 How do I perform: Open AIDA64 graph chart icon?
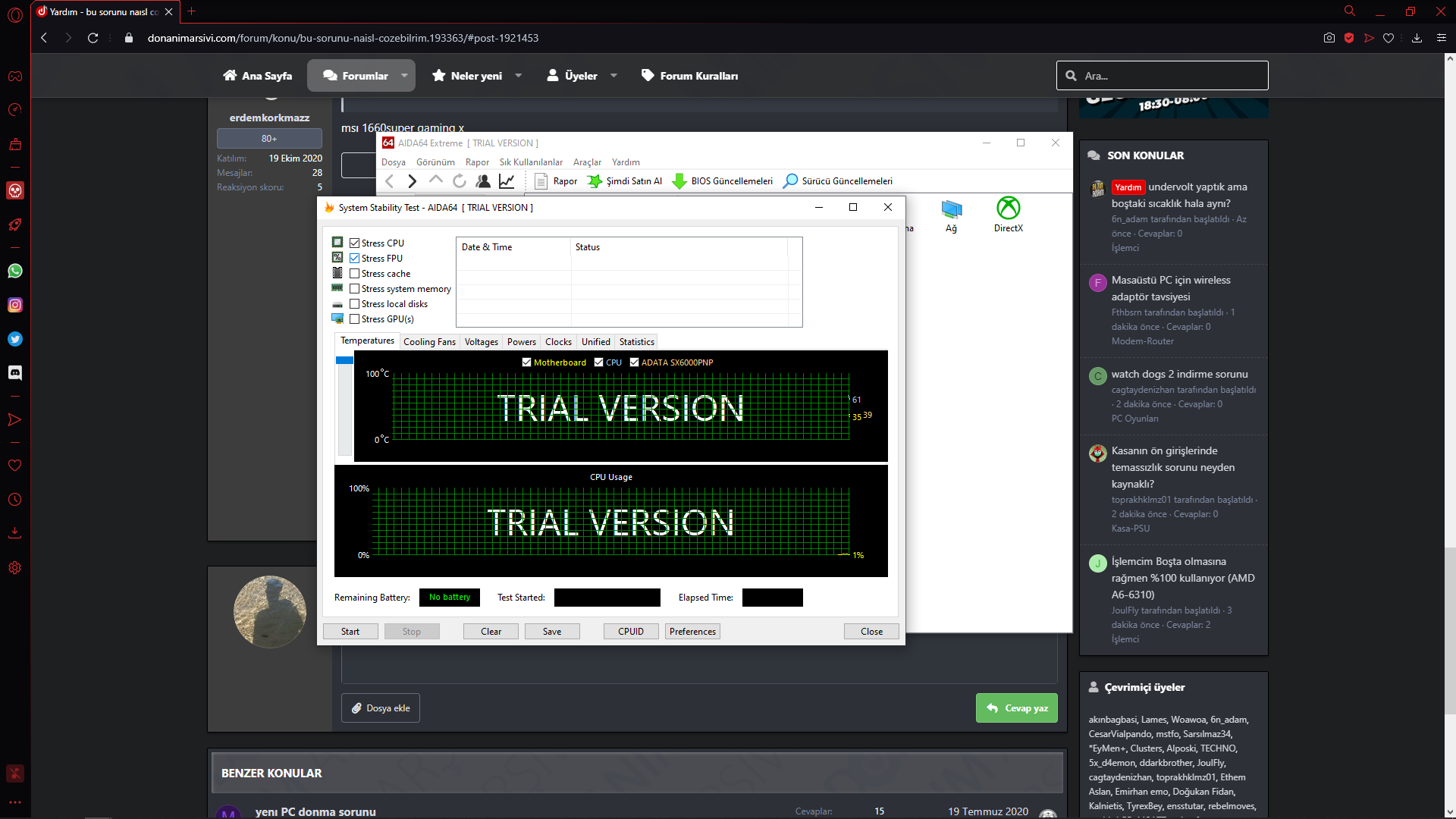click(507, 181)
